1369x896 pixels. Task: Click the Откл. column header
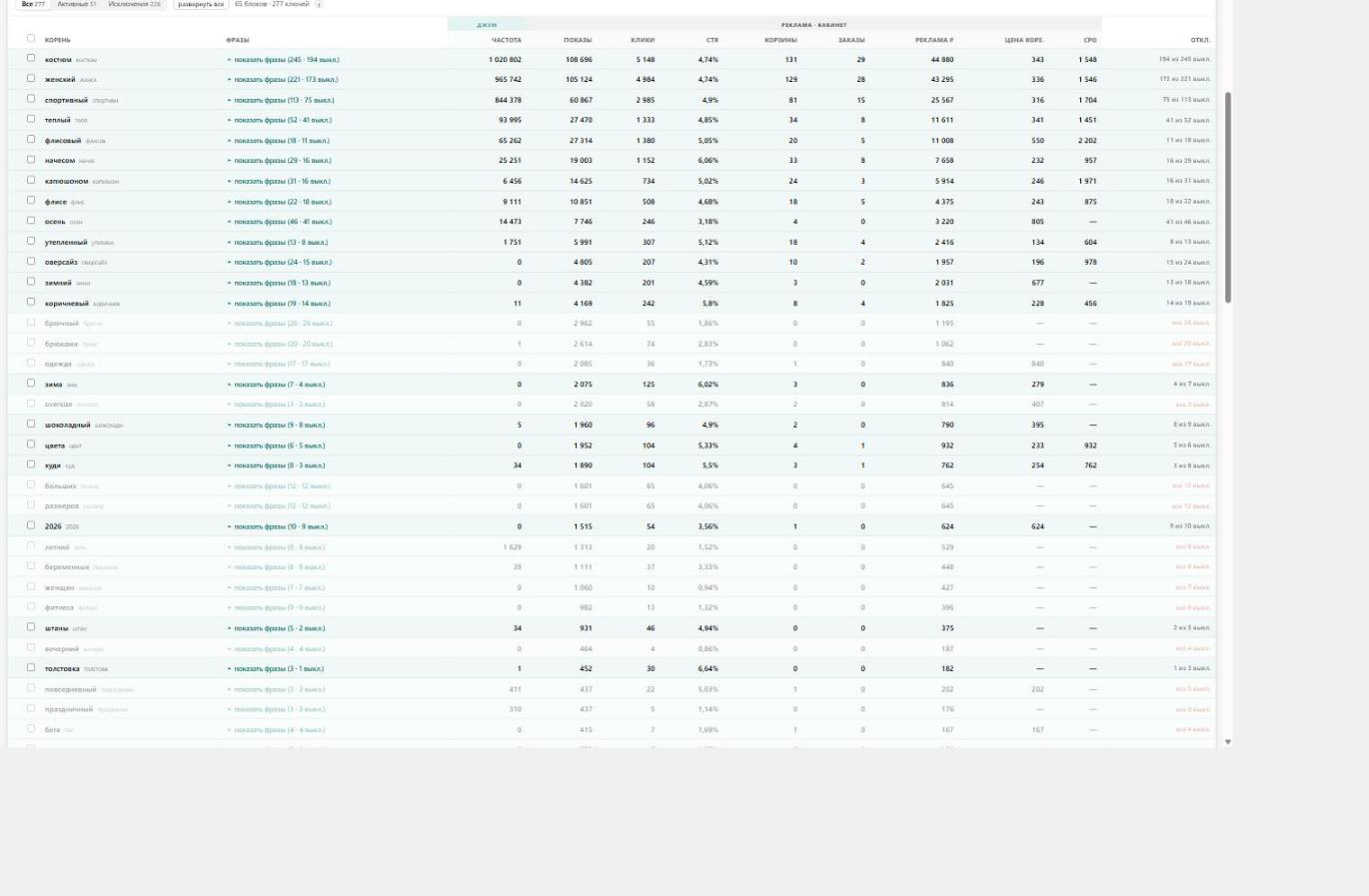tap(1200, 40)
